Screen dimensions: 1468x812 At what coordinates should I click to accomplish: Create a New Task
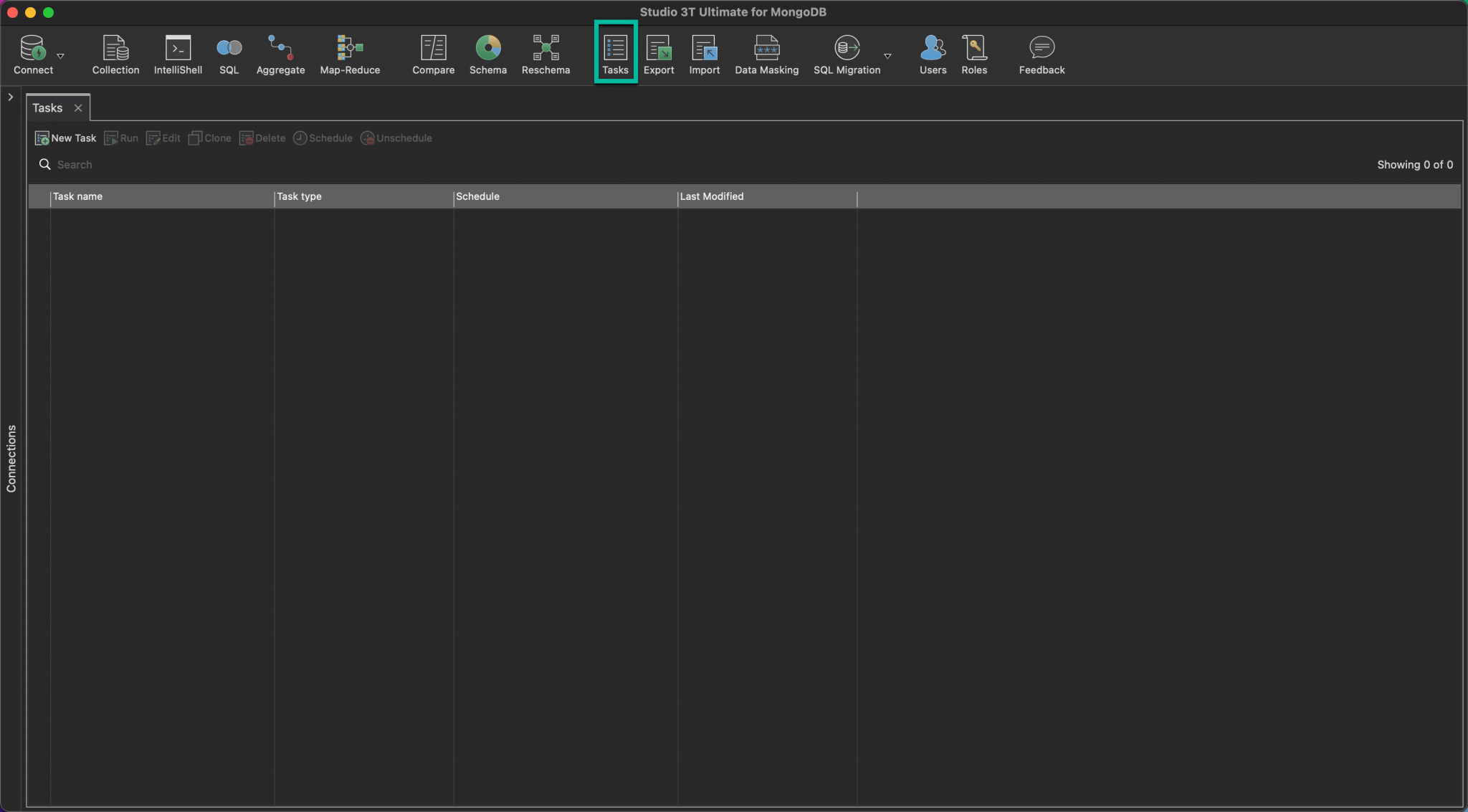click(x=65, y=138)
